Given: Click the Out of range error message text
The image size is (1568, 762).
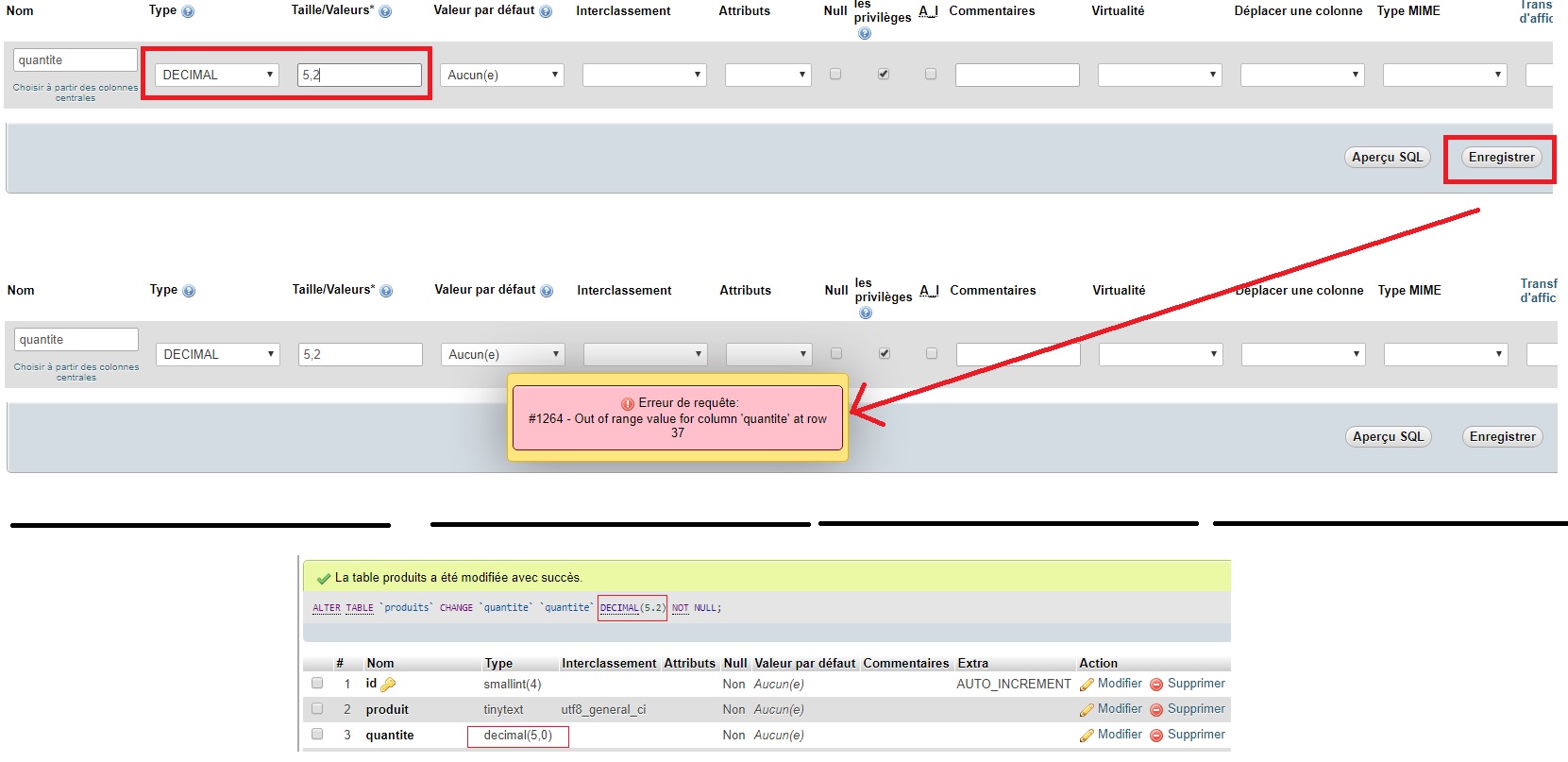Looking at the screenshot, I should 678,426.
